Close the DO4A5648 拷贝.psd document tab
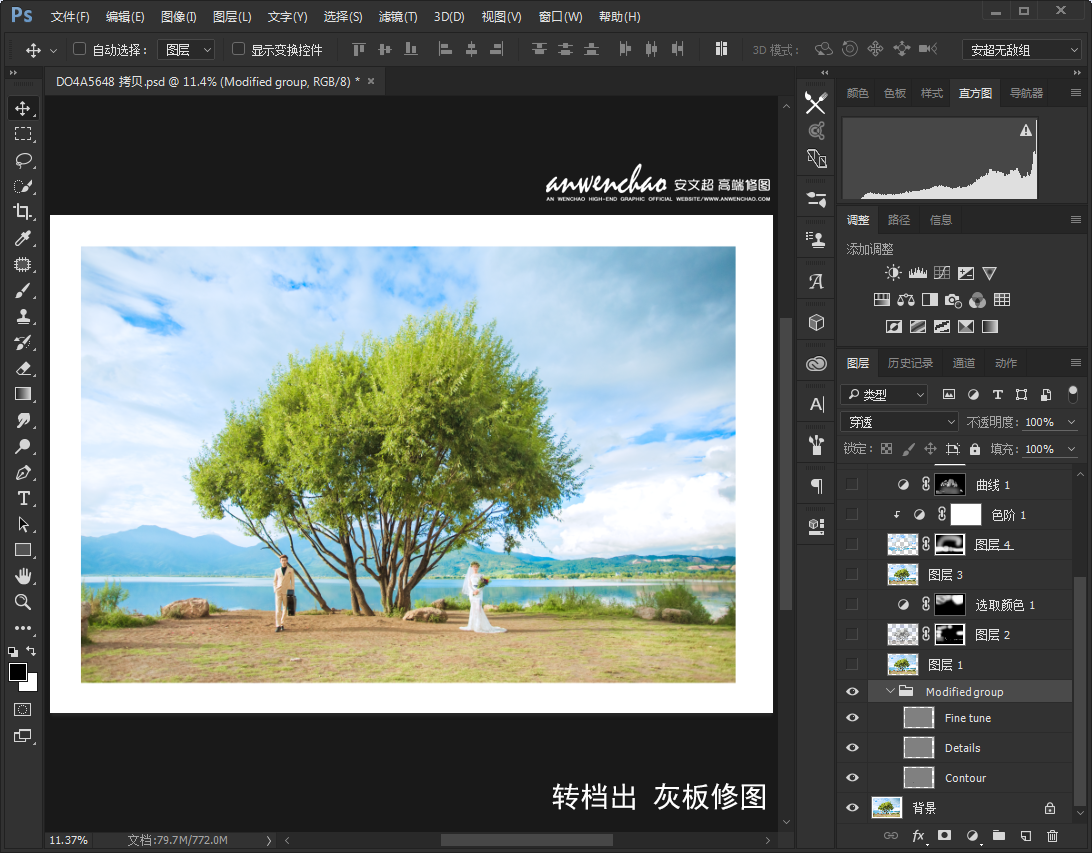The width and height of the screenshot is (1092, 853). point(371,81)
